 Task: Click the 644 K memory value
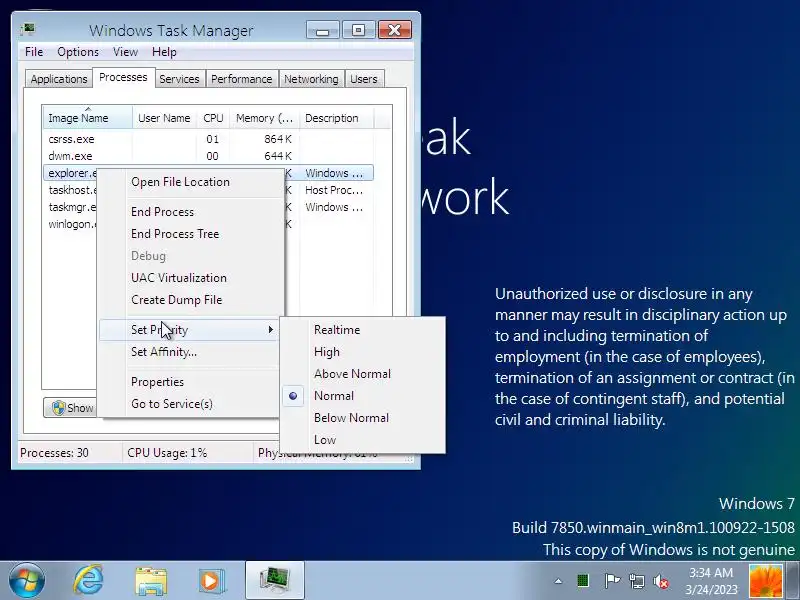point(278,156)
